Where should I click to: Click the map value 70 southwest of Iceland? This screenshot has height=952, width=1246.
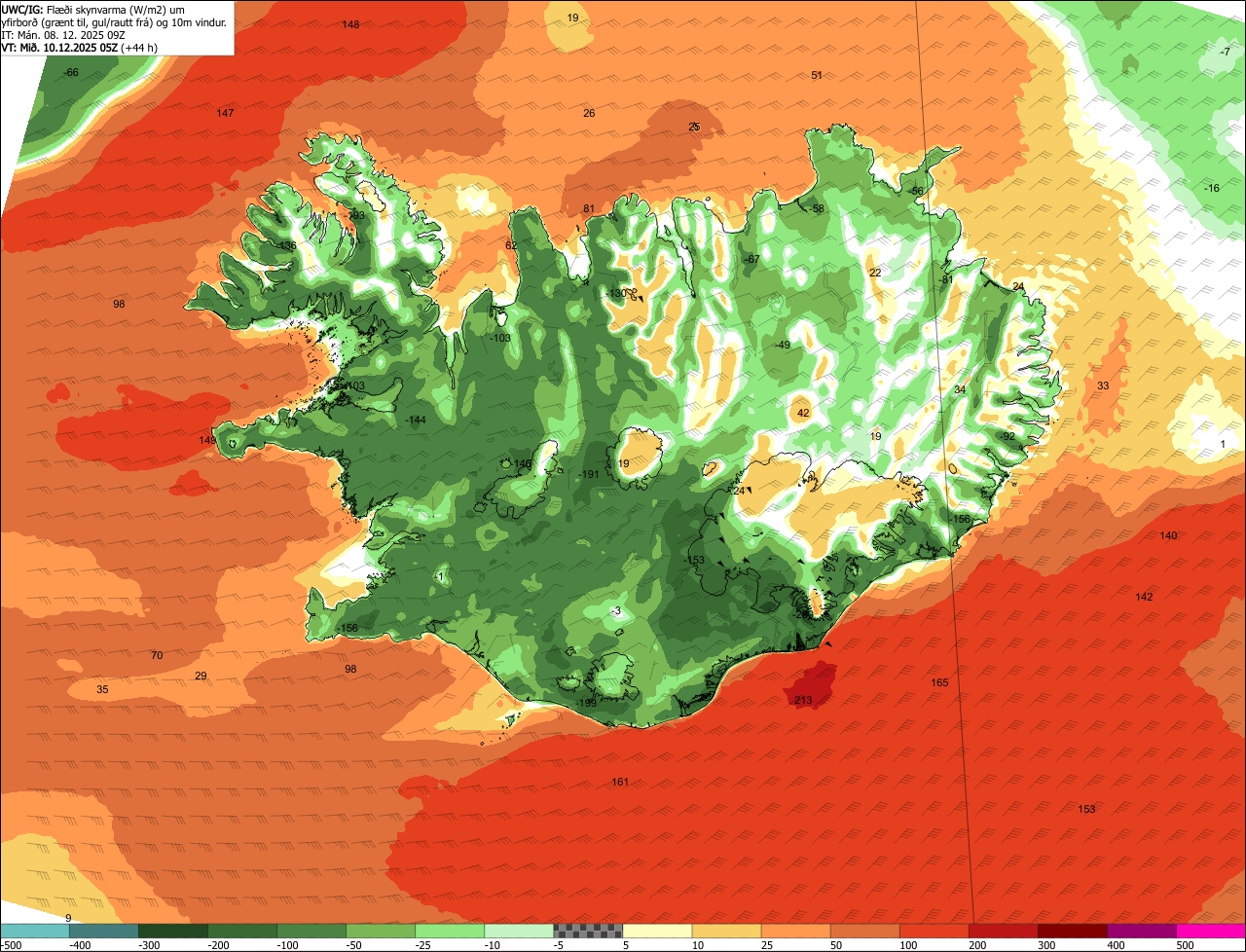[x=157, y=655]
